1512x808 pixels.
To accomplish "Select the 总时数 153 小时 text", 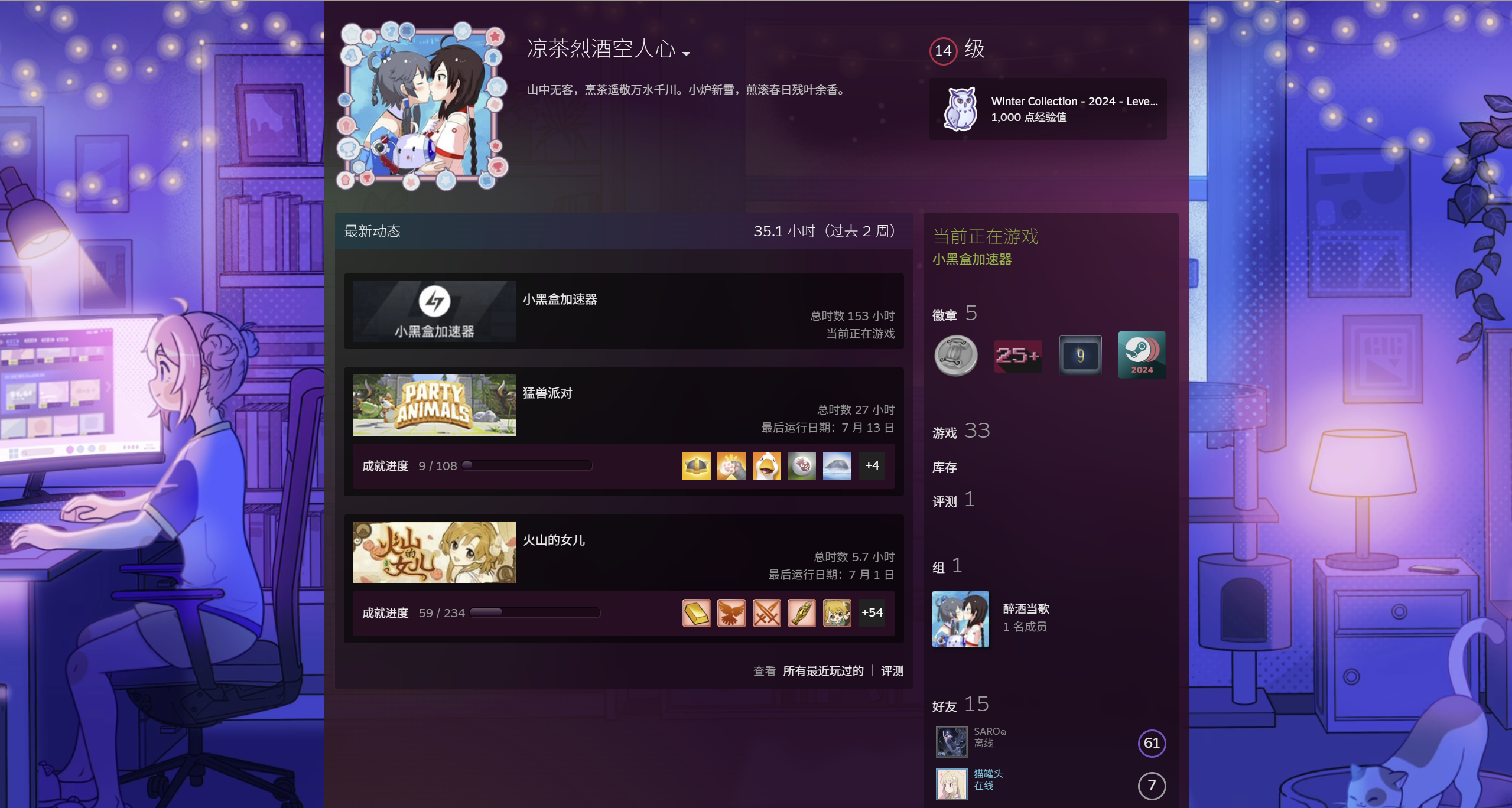I will 853,316.
